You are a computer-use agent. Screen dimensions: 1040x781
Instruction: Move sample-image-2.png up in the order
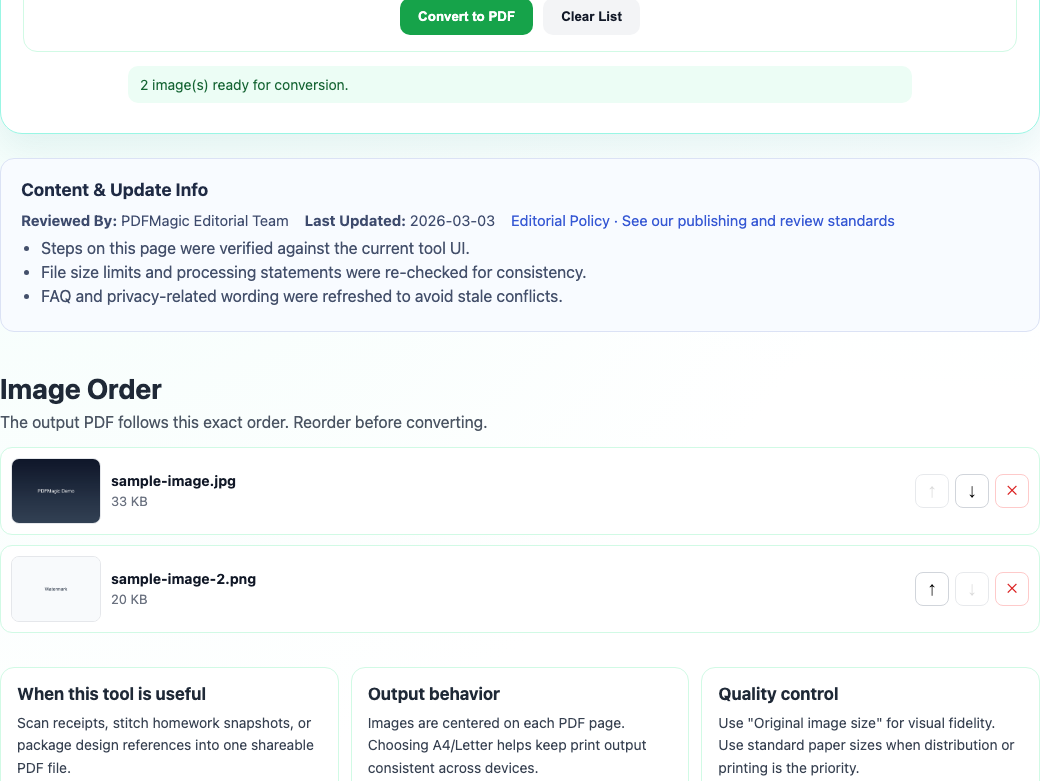[x=931, y=589]
